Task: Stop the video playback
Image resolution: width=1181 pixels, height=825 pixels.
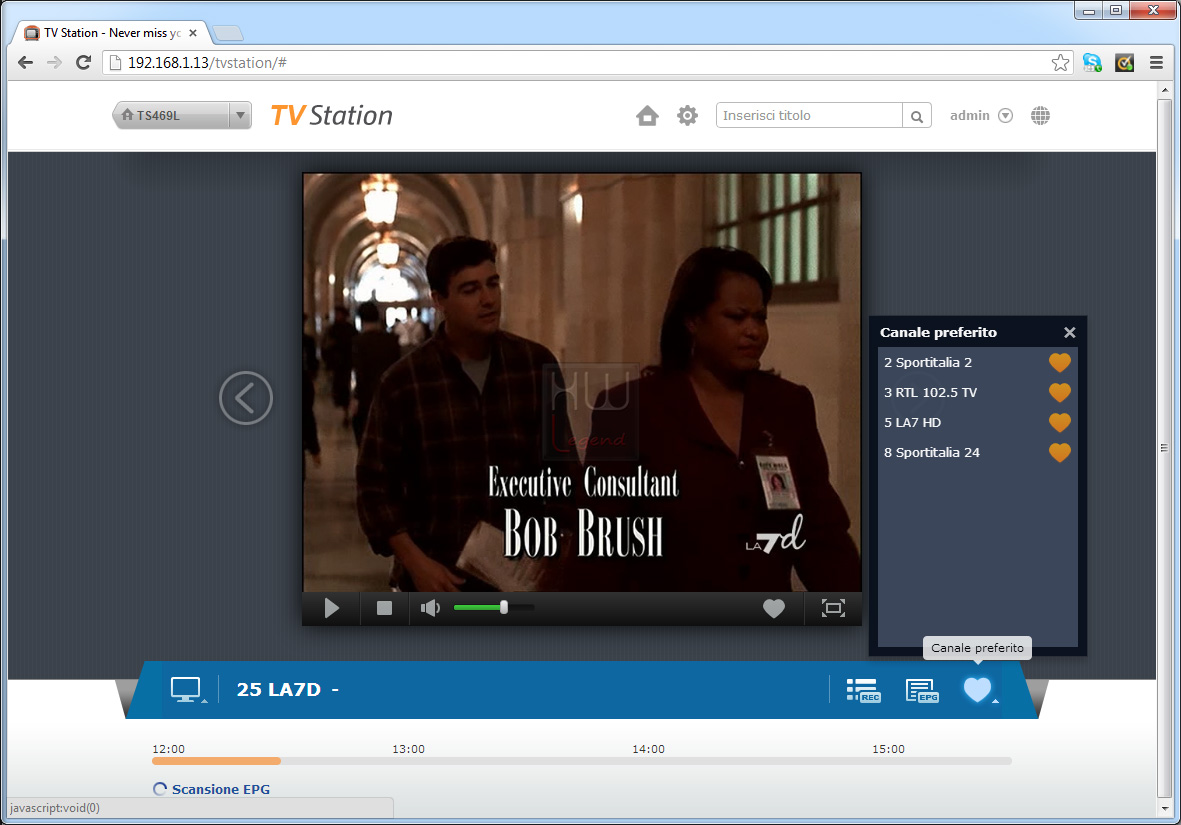Action: (384, 607)
